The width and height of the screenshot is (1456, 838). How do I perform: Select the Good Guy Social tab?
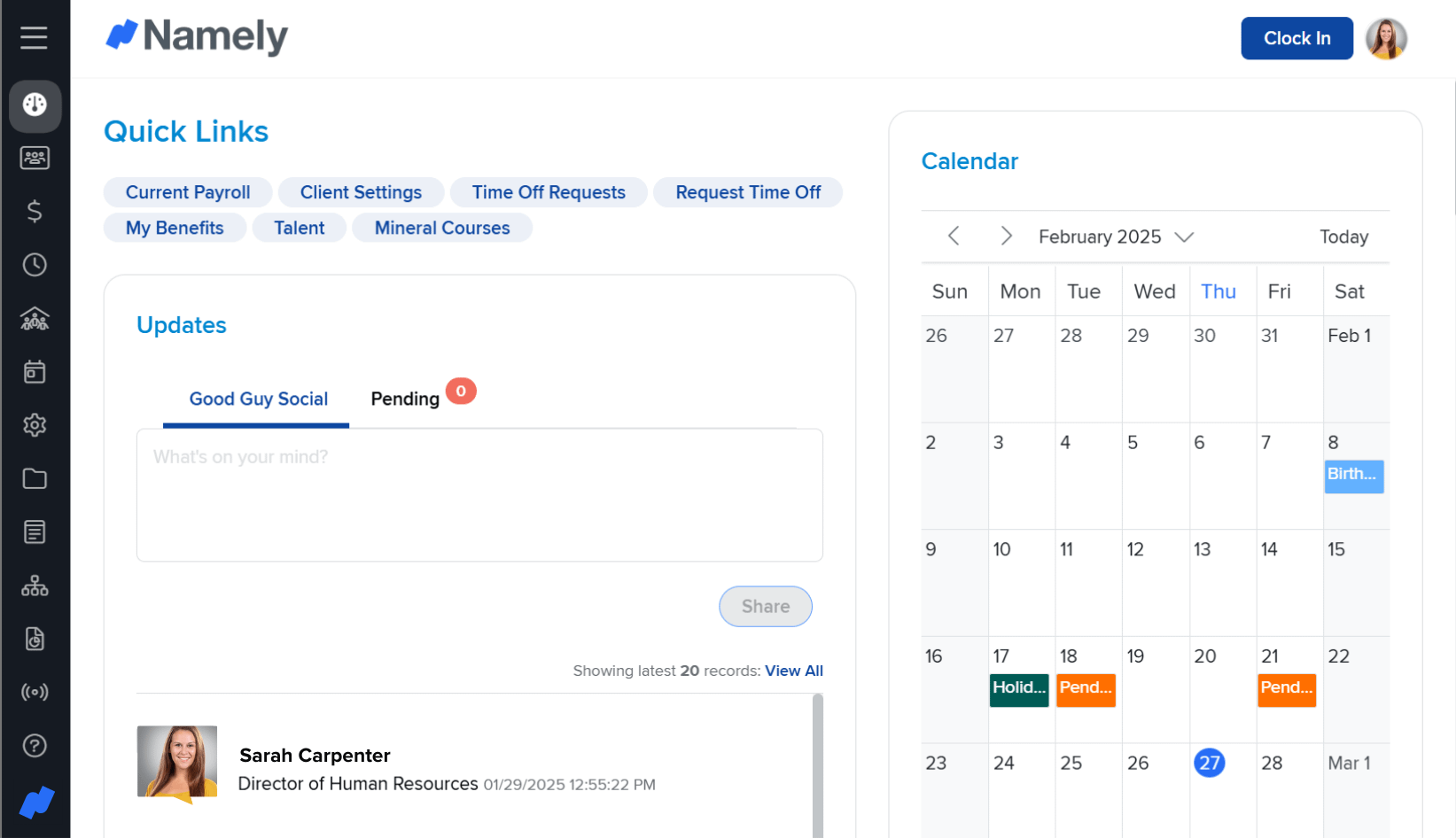click(258, 399)
